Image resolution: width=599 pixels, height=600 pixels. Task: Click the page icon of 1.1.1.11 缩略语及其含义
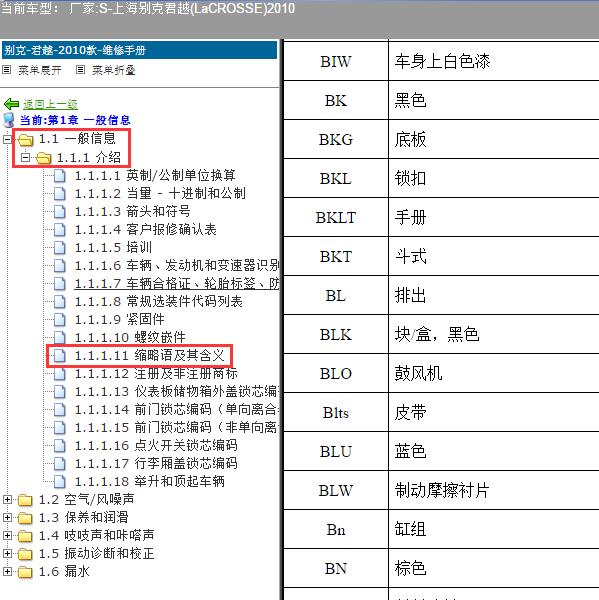tap(59, 356)
